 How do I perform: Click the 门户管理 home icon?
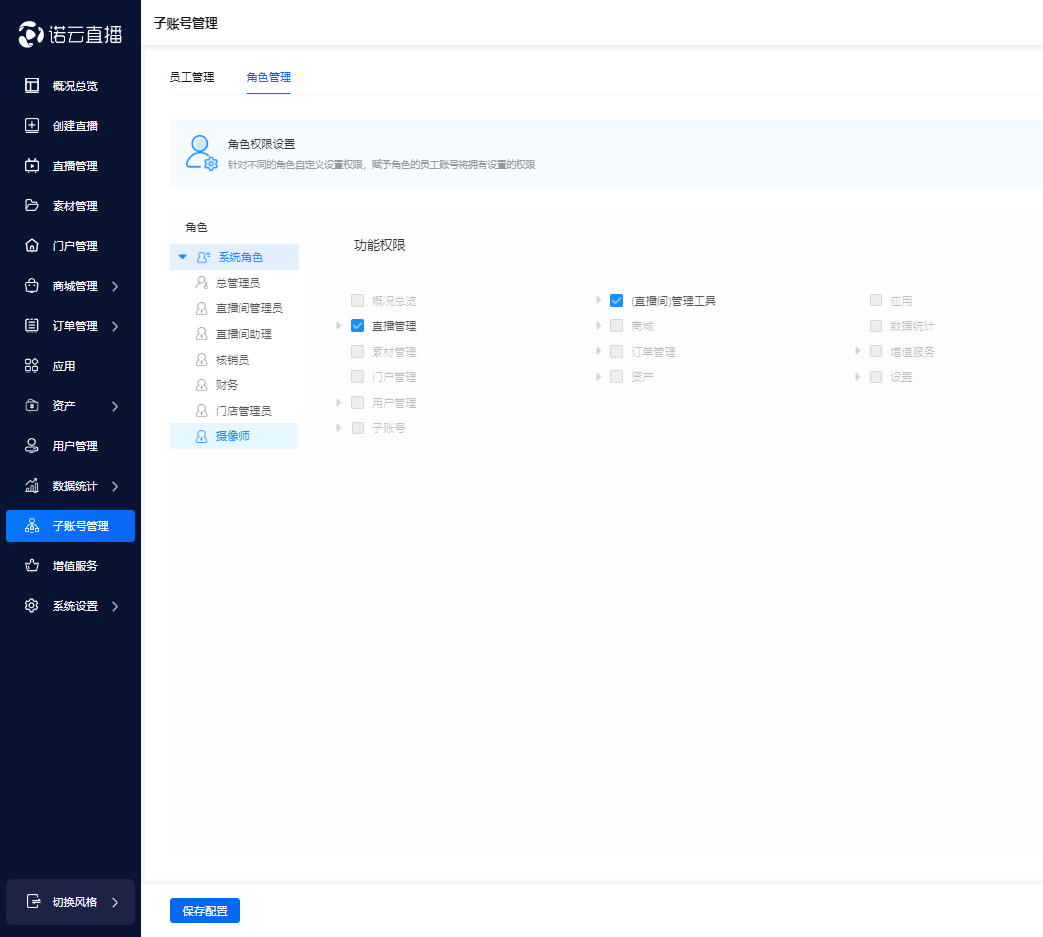tap(32, 246)
